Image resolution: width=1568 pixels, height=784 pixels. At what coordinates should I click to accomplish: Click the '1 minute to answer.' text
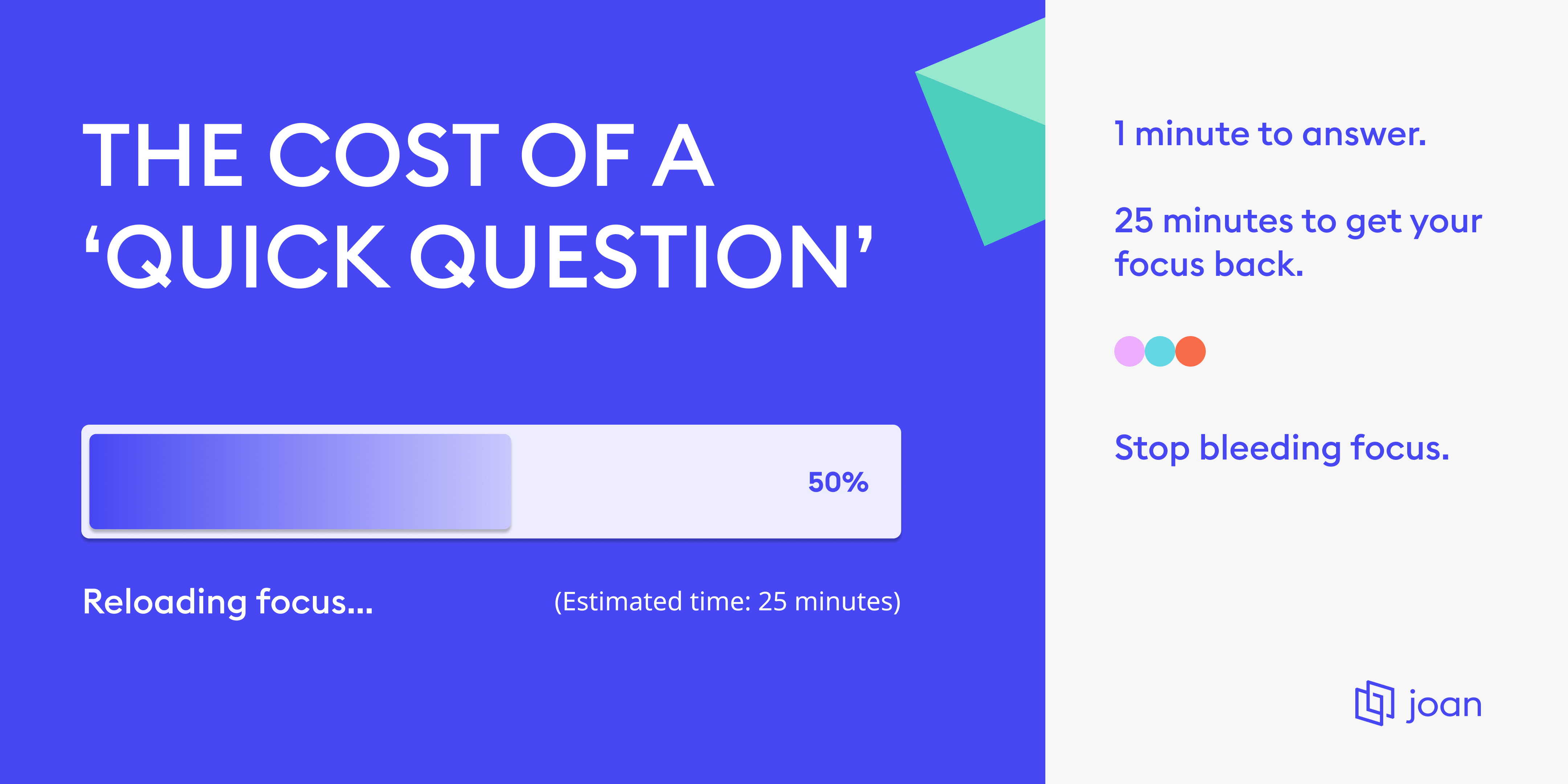1270,134
